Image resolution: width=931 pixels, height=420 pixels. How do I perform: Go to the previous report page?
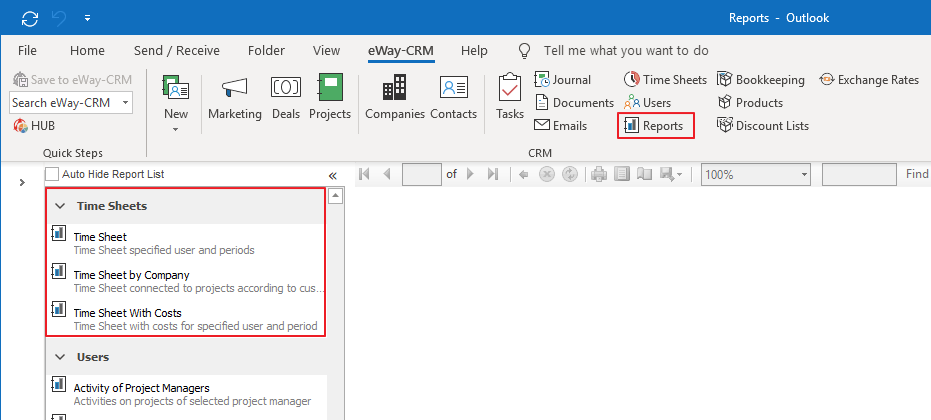387,174
